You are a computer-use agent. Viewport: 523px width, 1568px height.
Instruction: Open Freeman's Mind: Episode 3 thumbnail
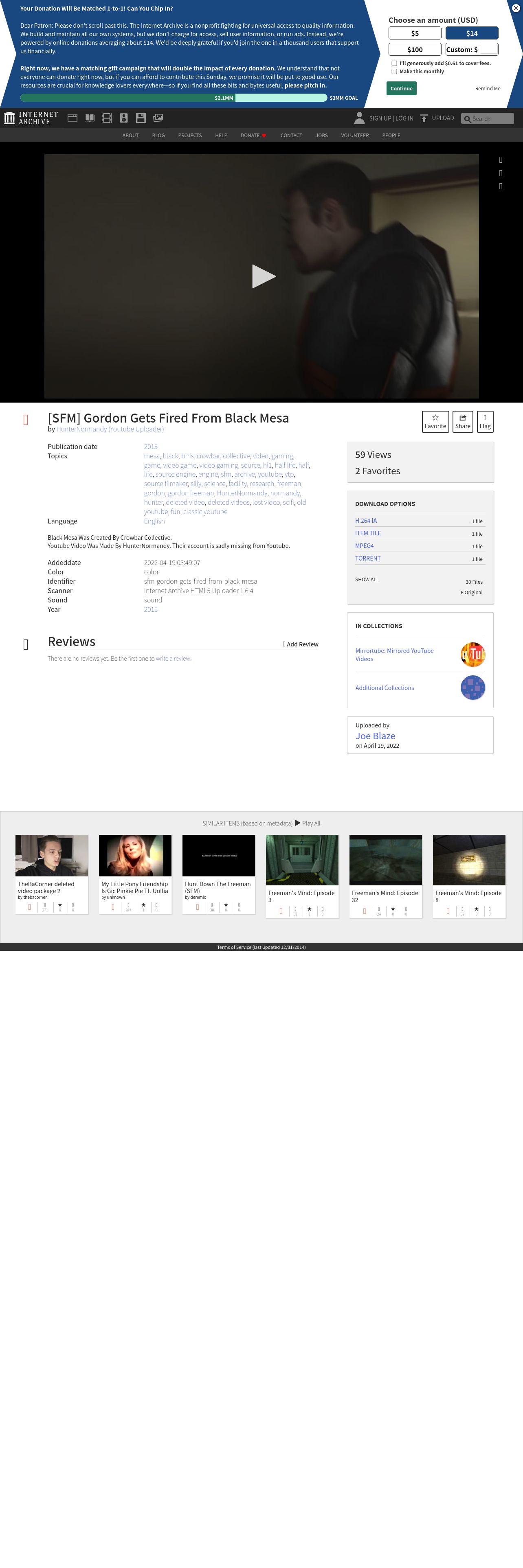(x=302, y=860)
